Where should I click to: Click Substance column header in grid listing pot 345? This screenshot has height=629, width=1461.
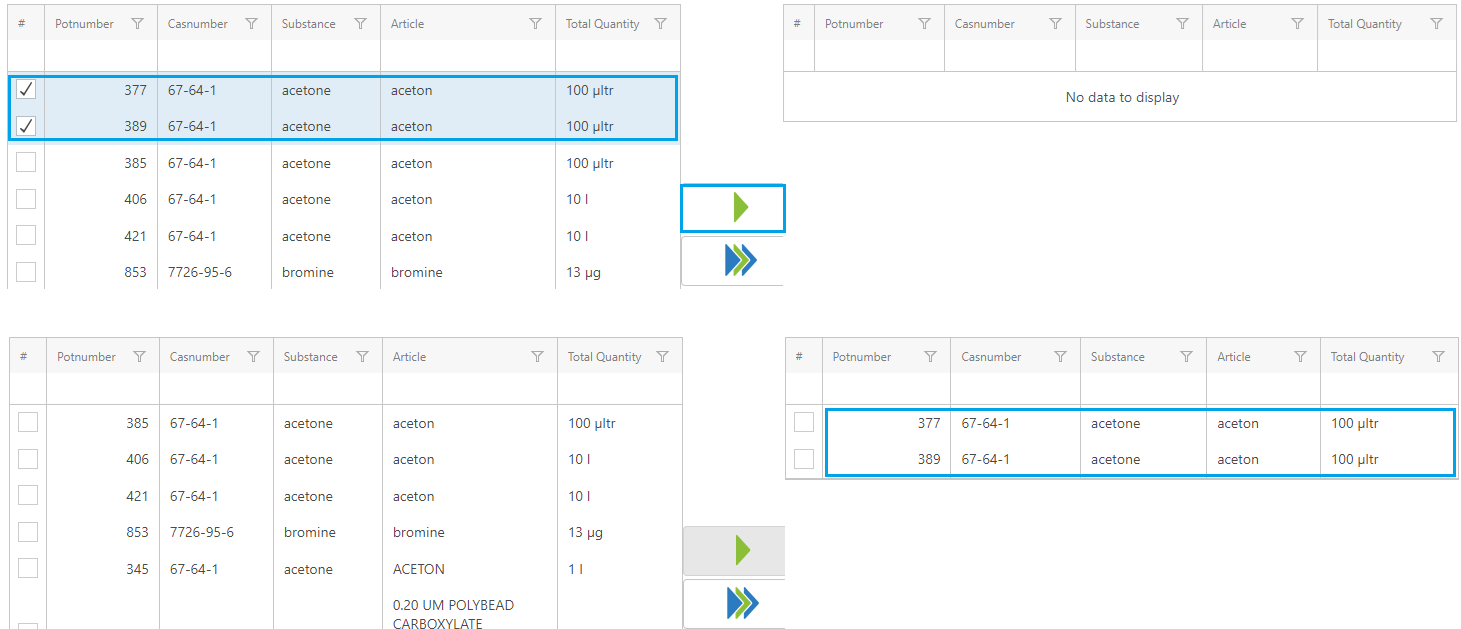click(x=310, y=357)
